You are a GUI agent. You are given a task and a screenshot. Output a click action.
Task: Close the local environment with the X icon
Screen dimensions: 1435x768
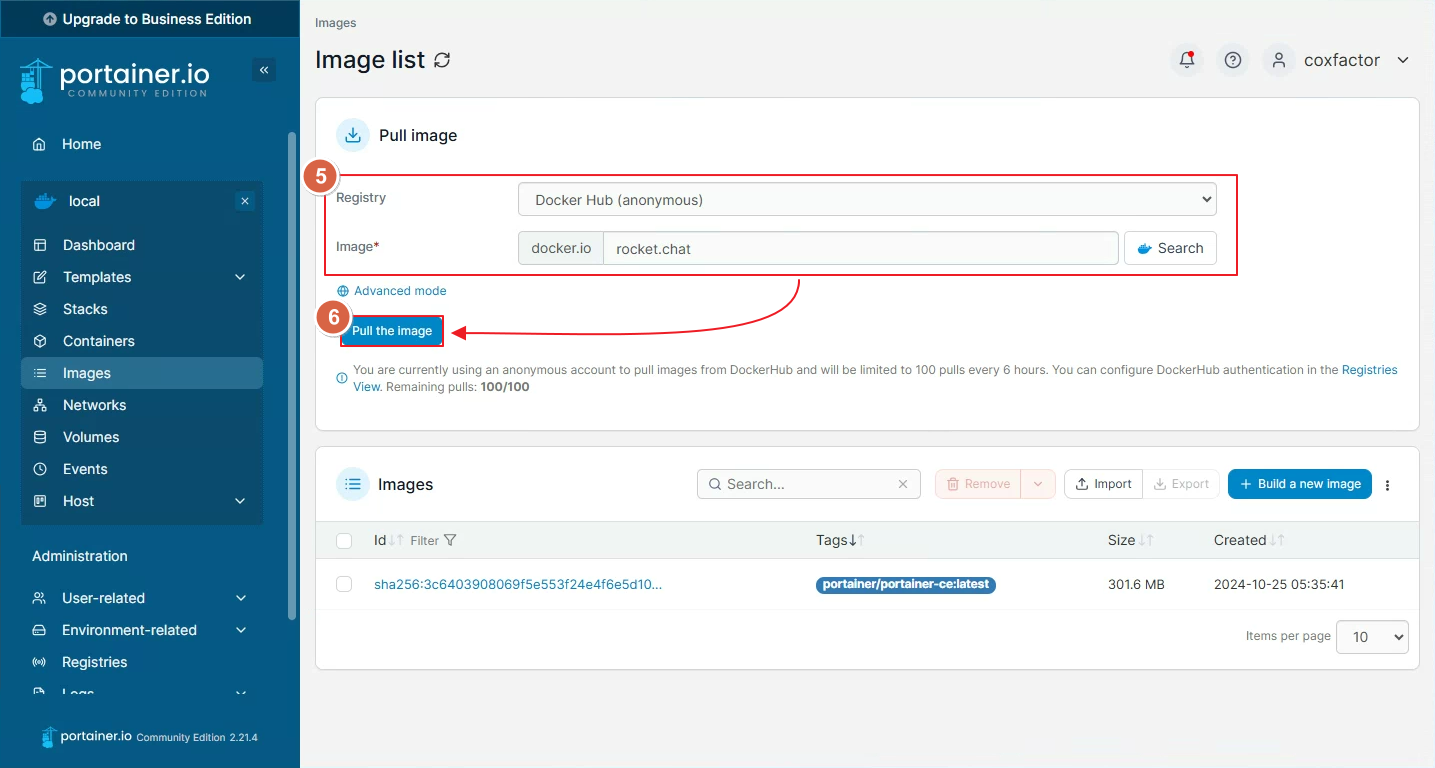245,201
